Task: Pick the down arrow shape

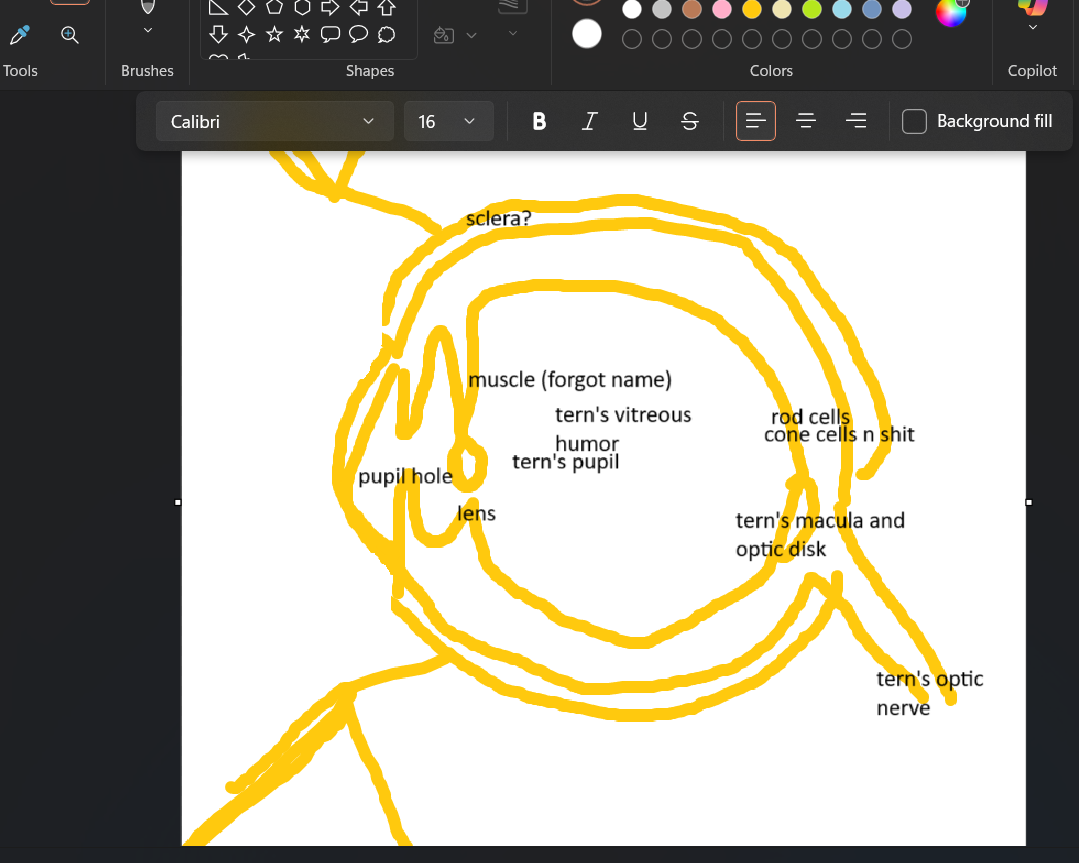Action: click(218, 34)
